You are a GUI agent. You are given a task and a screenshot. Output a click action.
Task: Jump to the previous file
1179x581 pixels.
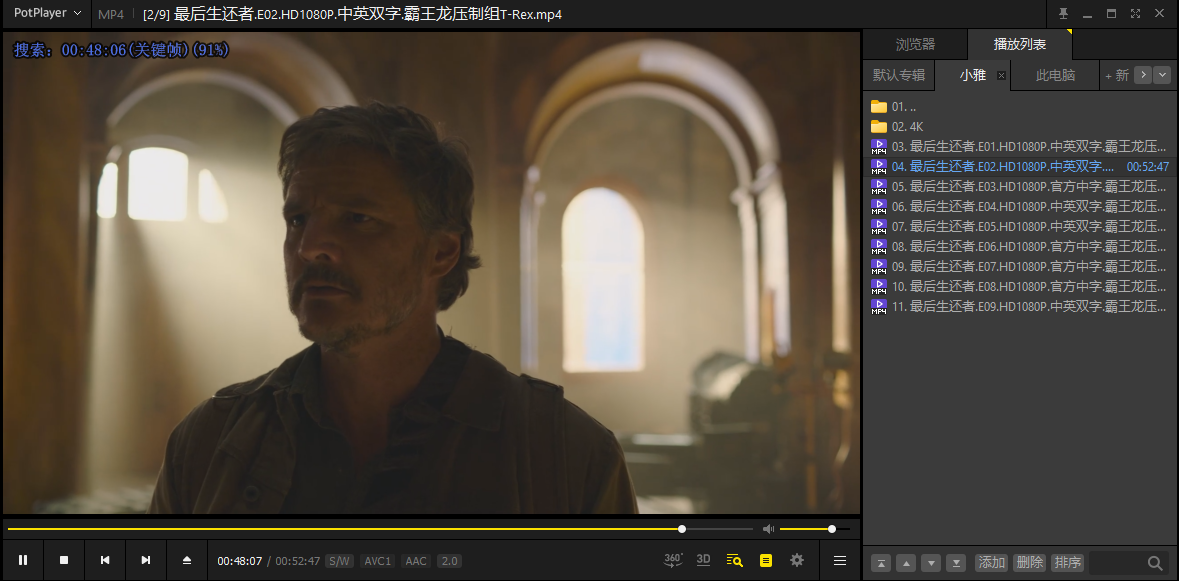105,560
